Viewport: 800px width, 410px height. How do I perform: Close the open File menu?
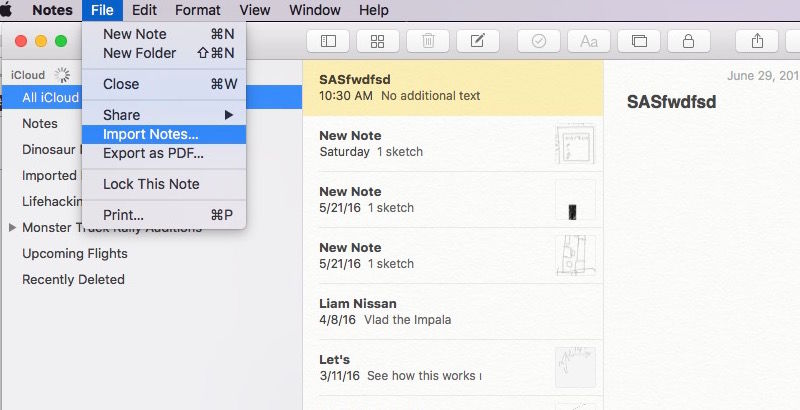pos(102,10)
